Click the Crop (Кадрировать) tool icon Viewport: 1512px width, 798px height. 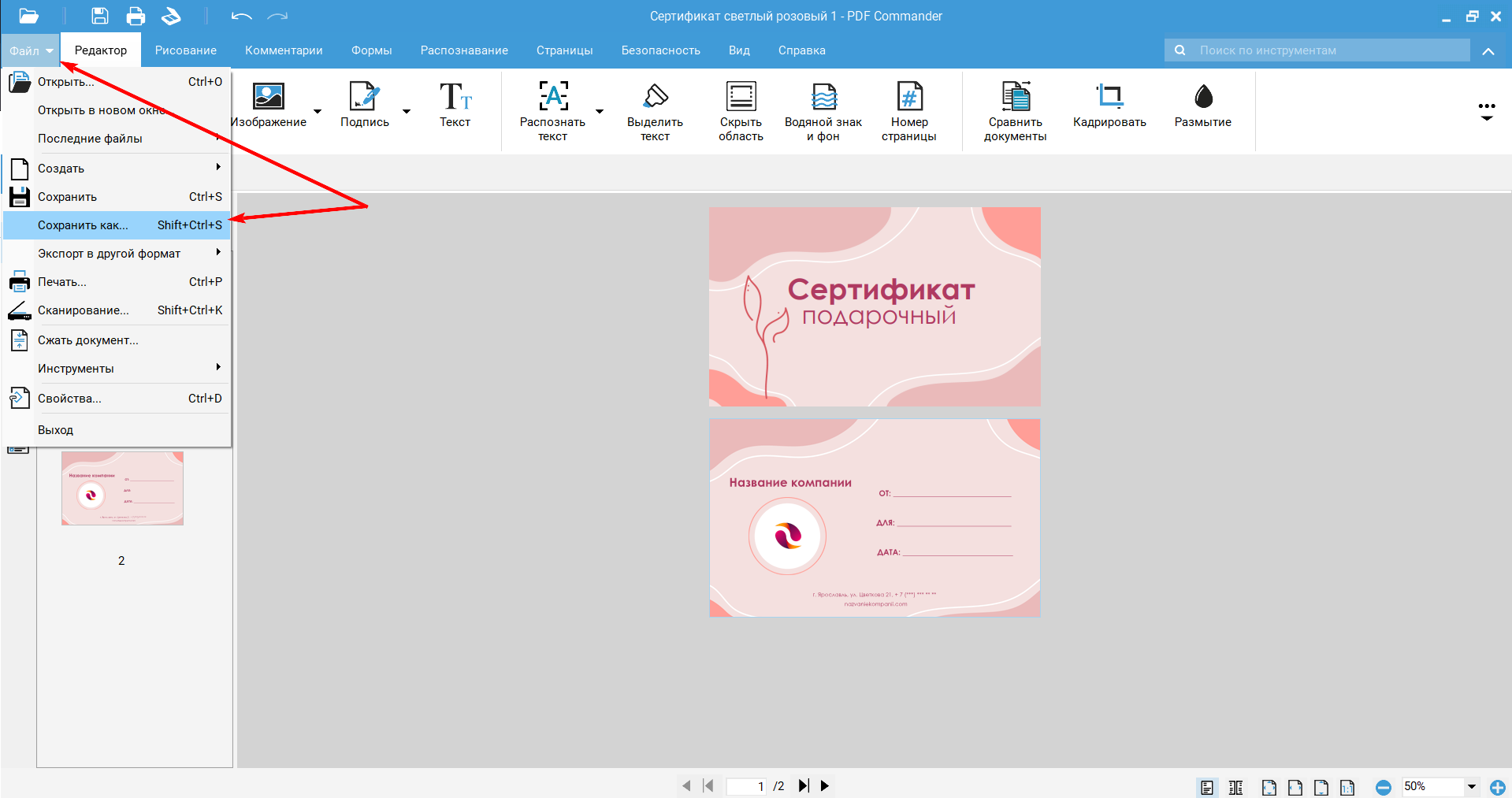(1109, 97)
